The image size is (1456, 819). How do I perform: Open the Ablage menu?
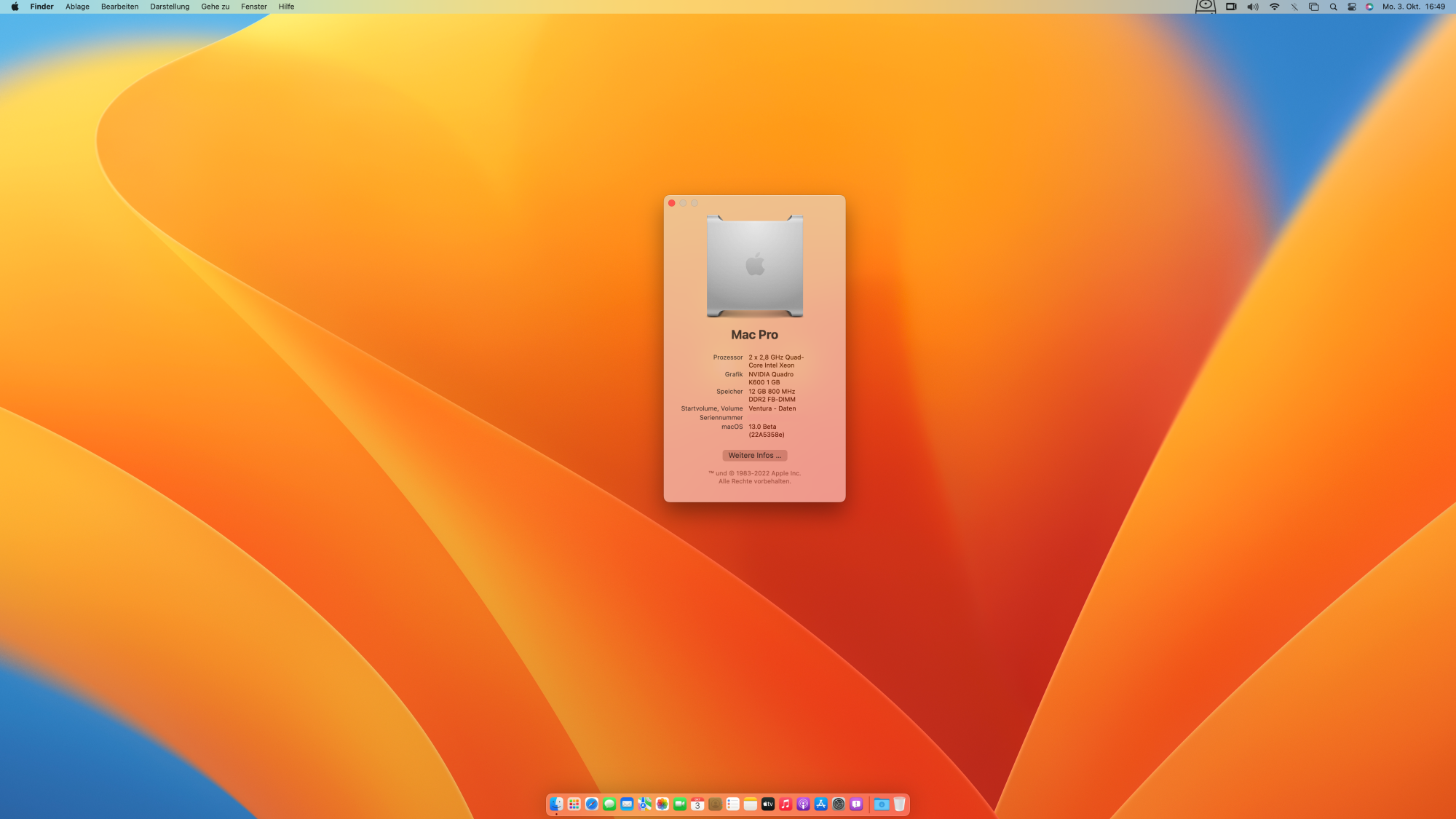(77, 7)
